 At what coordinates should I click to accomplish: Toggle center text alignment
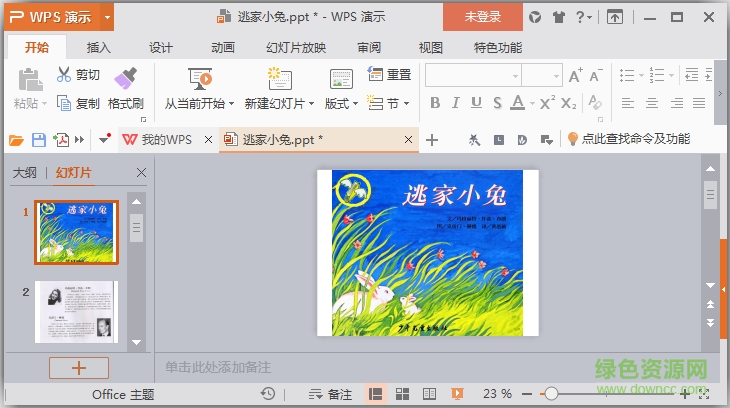[652, 103]
